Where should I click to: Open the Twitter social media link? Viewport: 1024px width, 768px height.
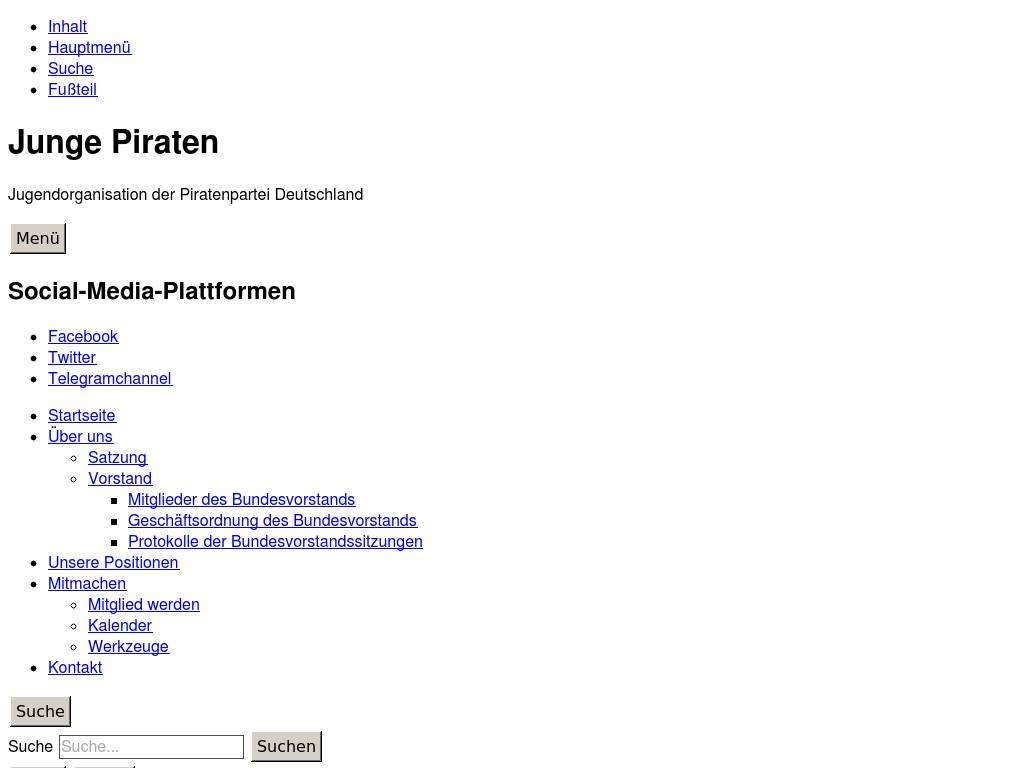72,357
